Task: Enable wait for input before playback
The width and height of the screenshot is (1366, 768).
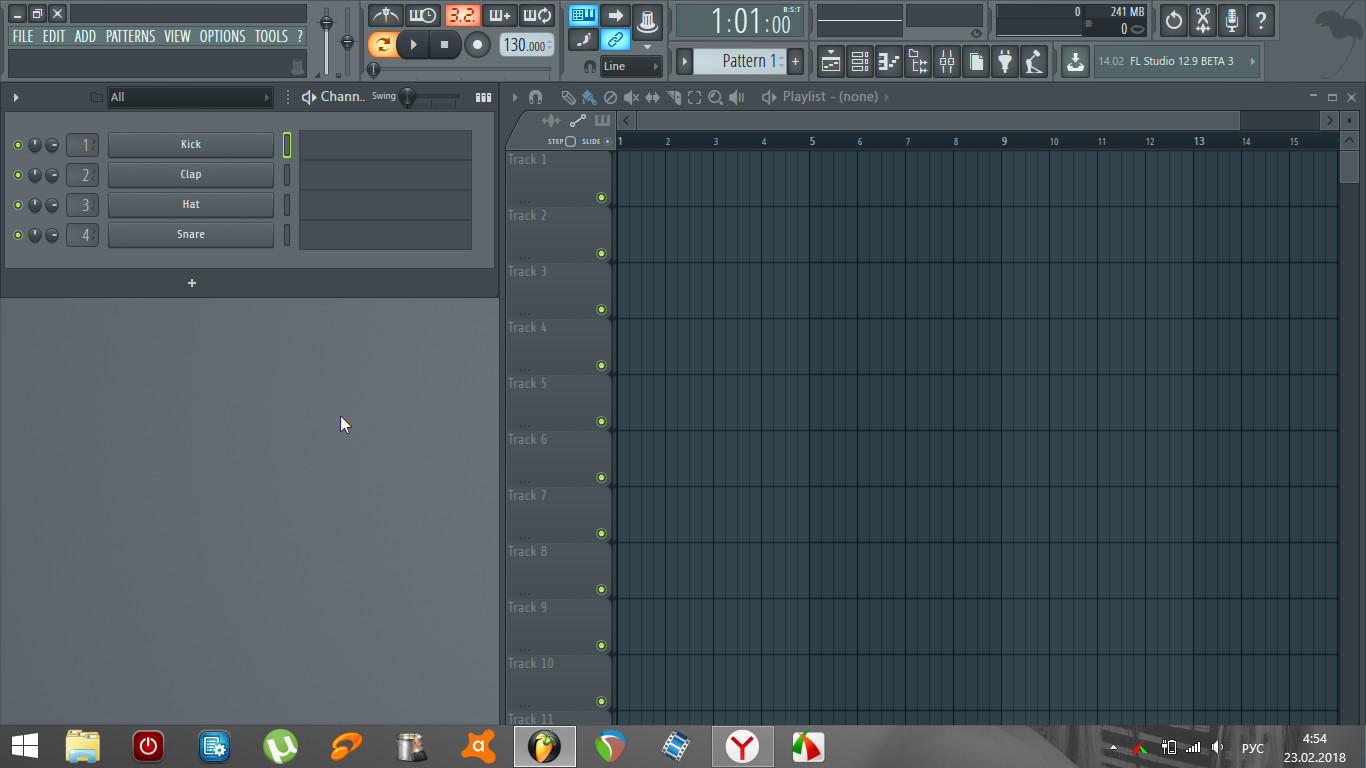Action: (x=423, y=16)
